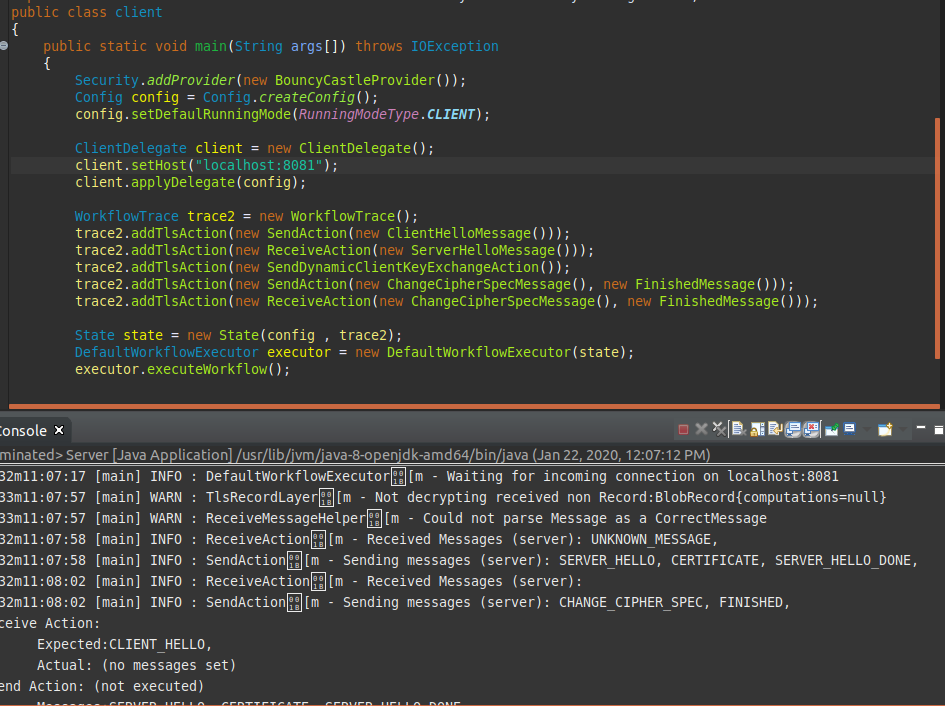945x706 pixels.
Task: Click ClientHelloMessage in SendAction line
Action: pos(459,233)
